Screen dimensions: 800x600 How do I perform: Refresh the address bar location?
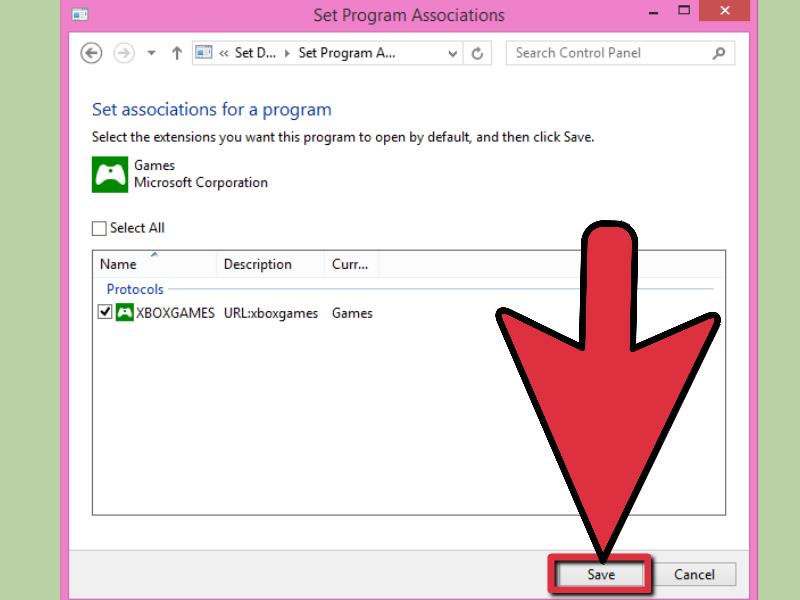pyautogui.click(x=477, y=53)
